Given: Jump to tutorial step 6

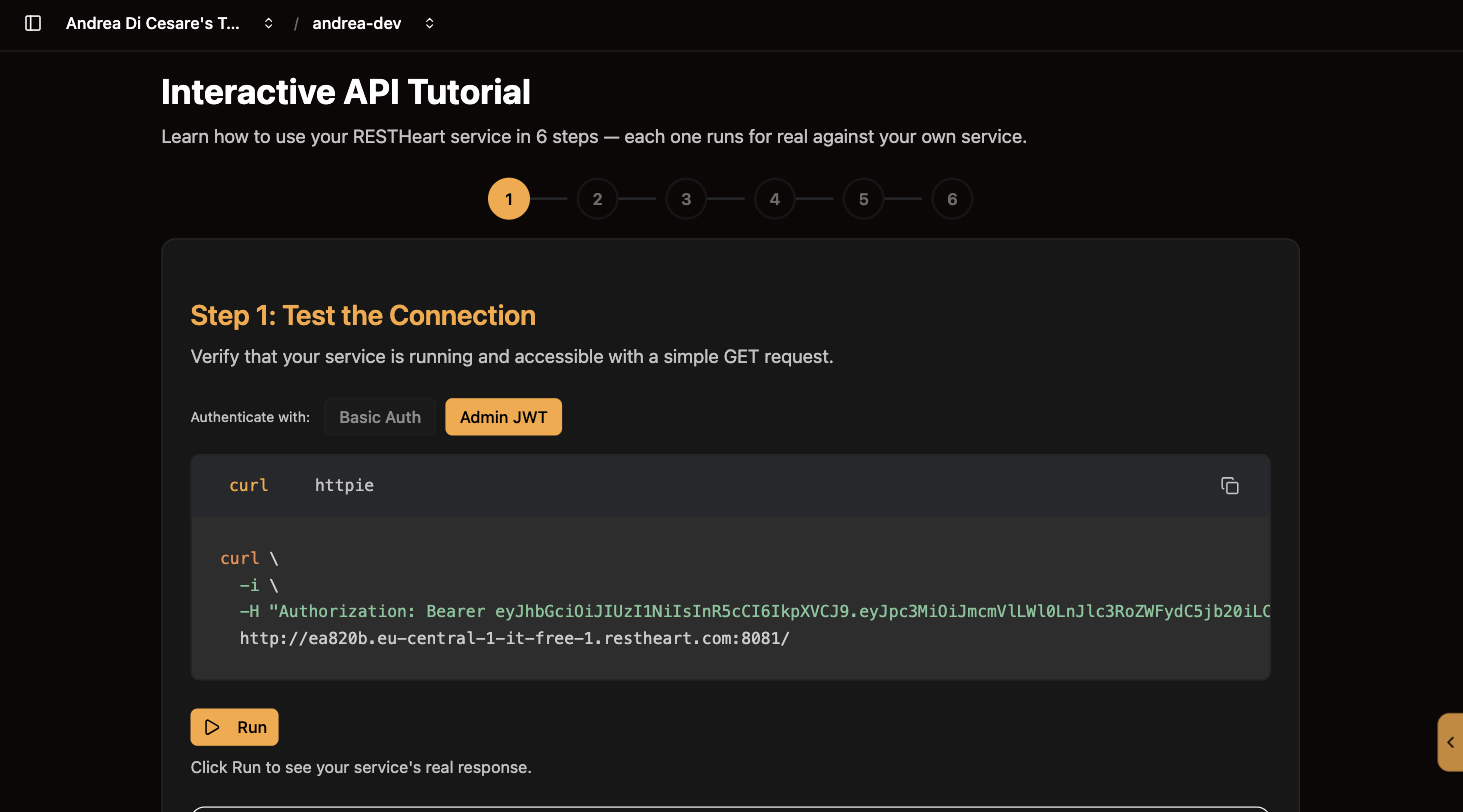Looking at the screenshot, I should click(952, 199).
